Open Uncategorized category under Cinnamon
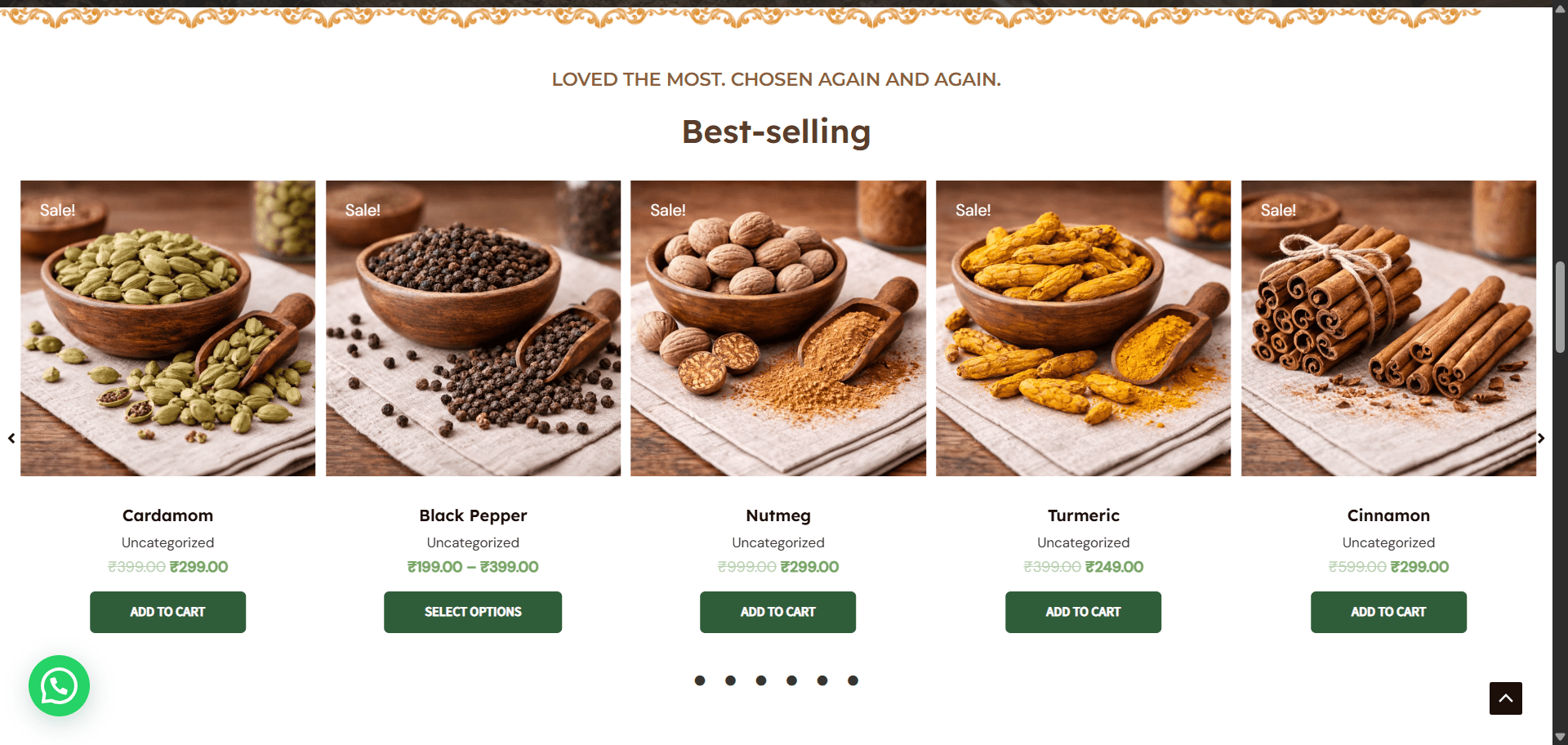 point(1388,542)
